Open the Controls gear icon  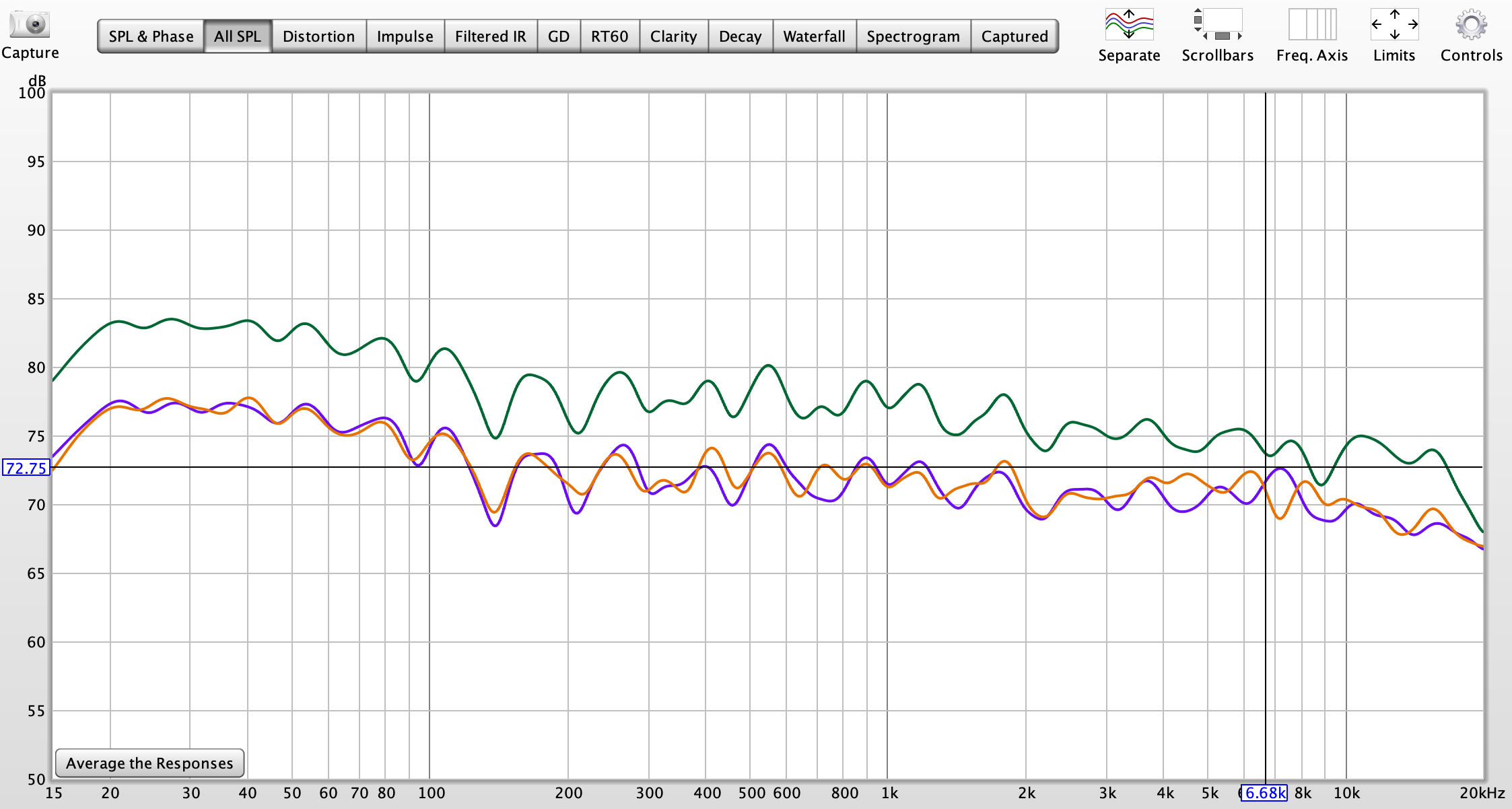(x=1471, y=24)
